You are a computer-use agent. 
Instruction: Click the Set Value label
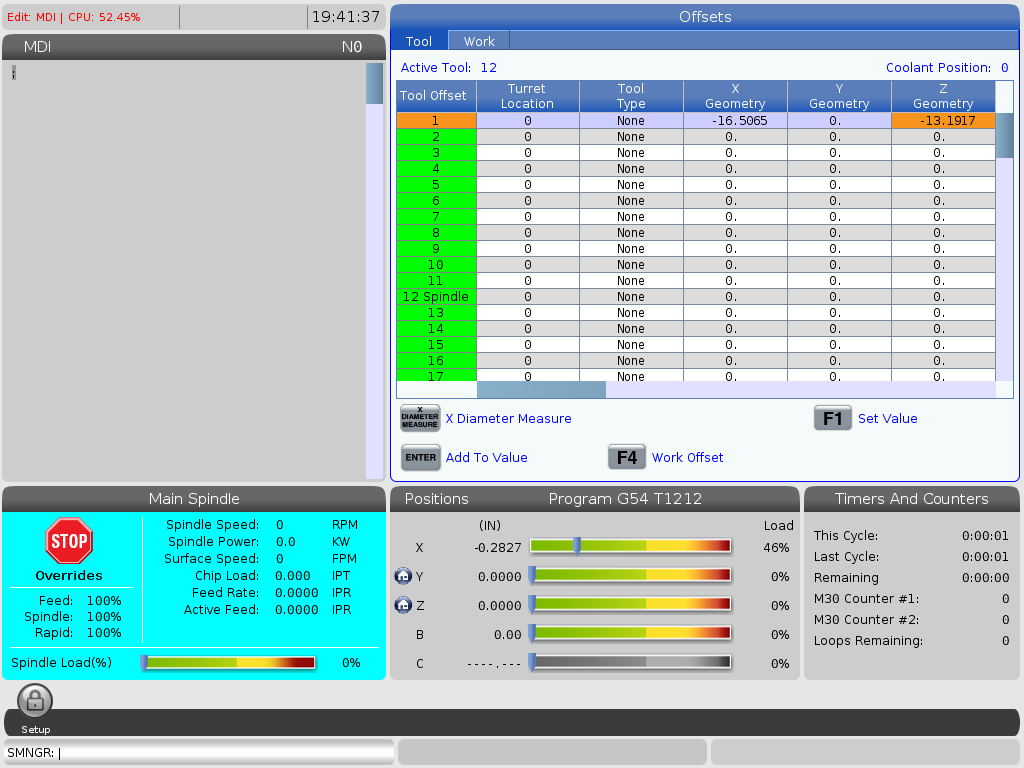pos(888,419)
